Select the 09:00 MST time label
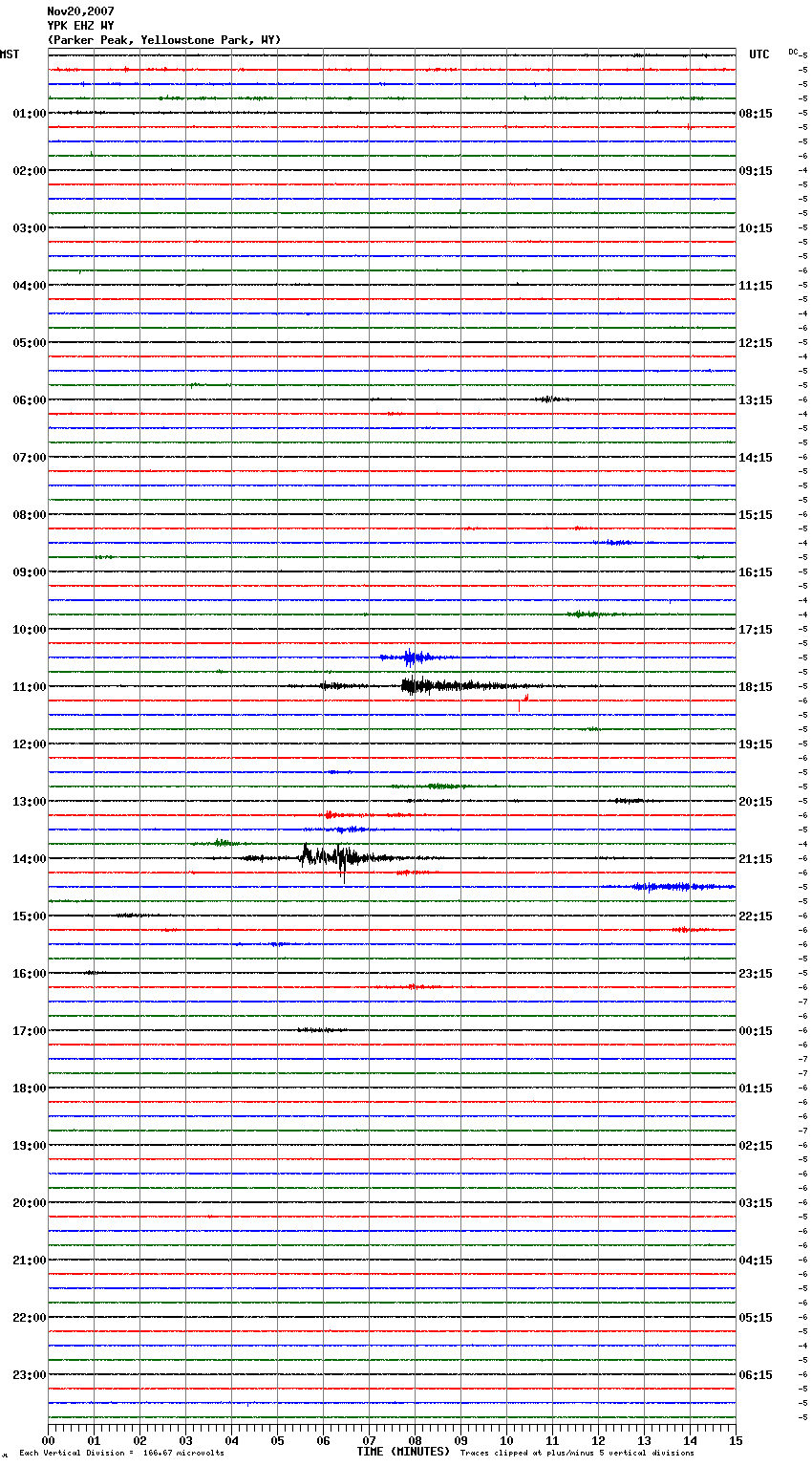812x1466 pixels. coord(29,572)
